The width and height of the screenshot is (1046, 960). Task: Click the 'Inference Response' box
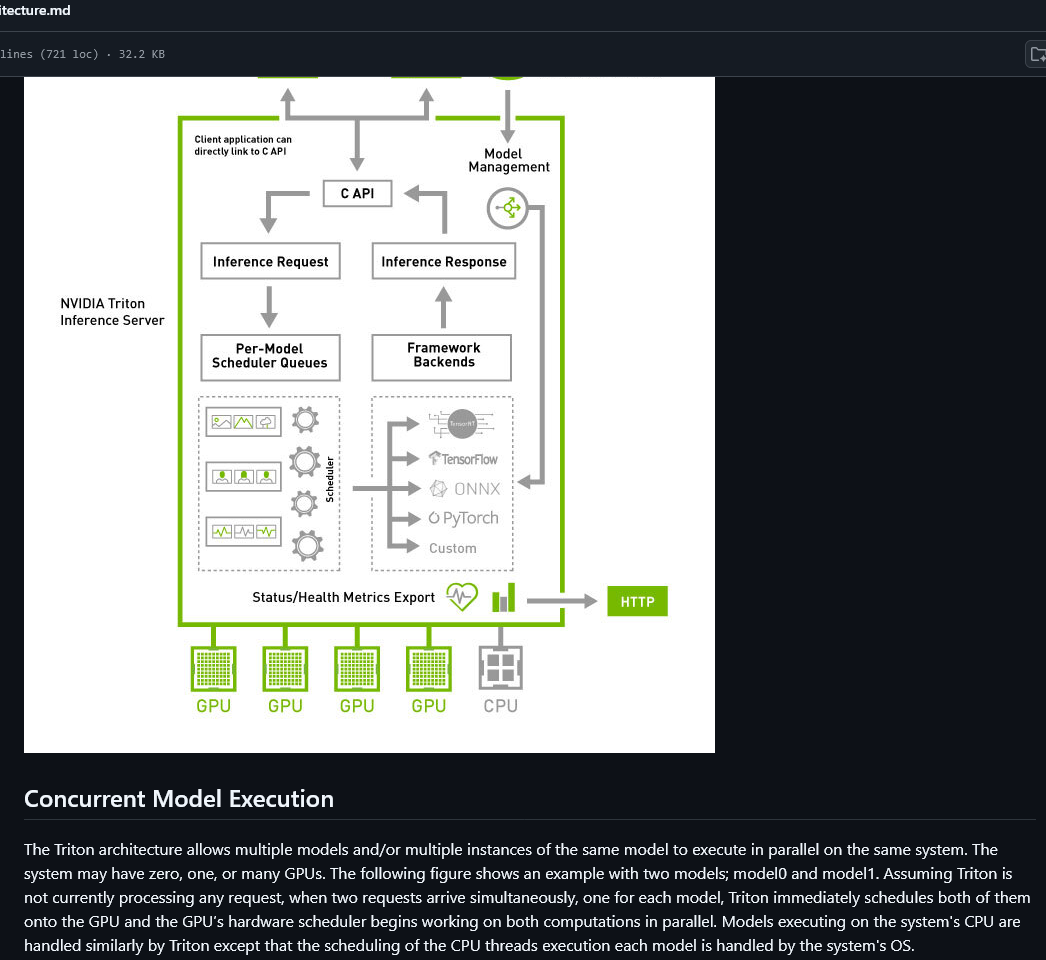444,261
